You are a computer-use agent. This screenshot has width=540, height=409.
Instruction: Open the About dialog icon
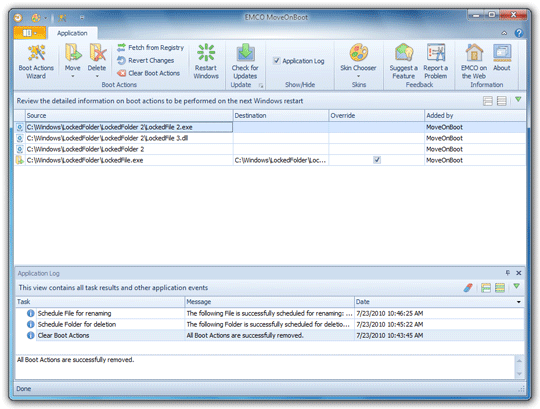tap(502, 52)
